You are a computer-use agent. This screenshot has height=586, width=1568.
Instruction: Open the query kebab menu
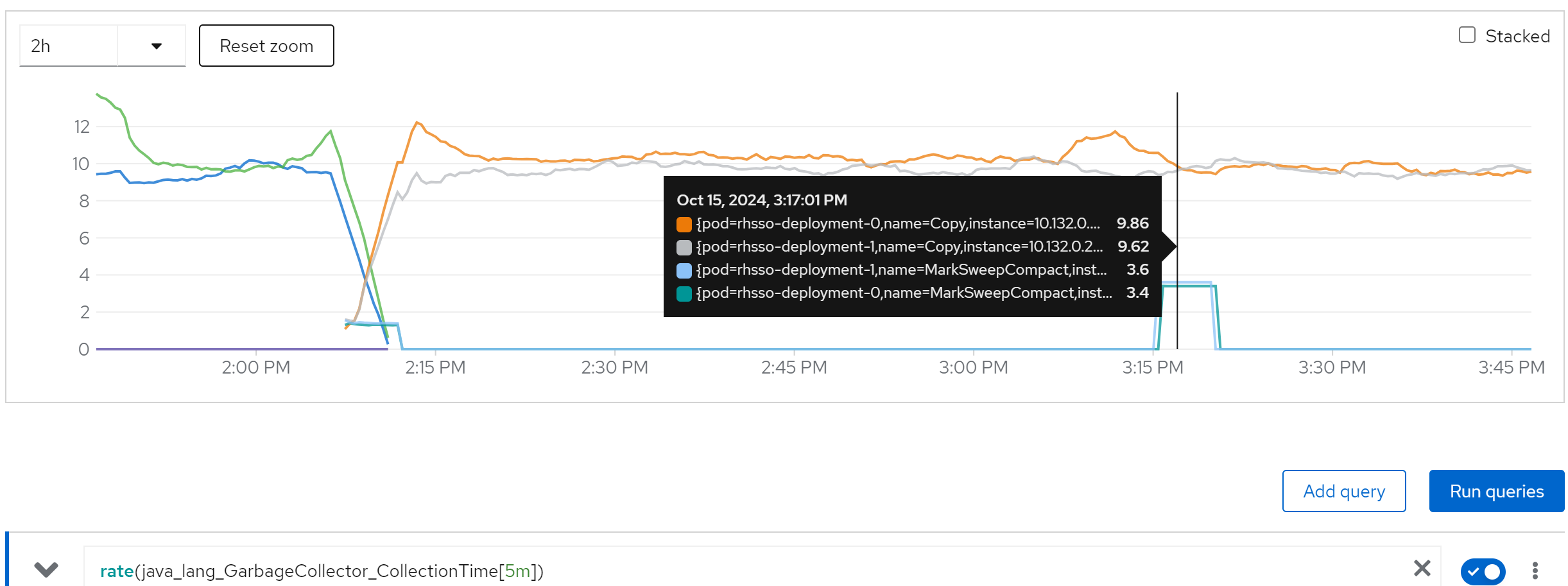(1535, 571)
